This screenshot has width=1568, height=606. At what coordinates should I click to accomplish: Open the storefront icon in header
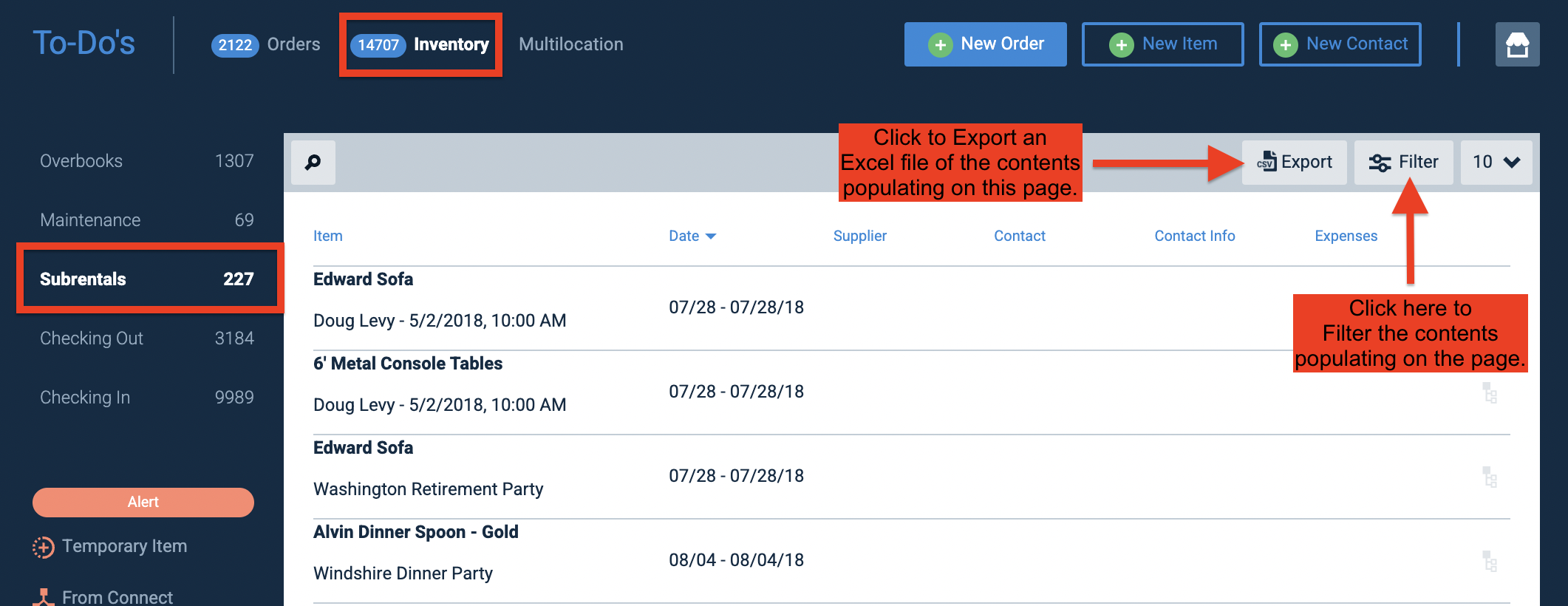[1517, 44]
